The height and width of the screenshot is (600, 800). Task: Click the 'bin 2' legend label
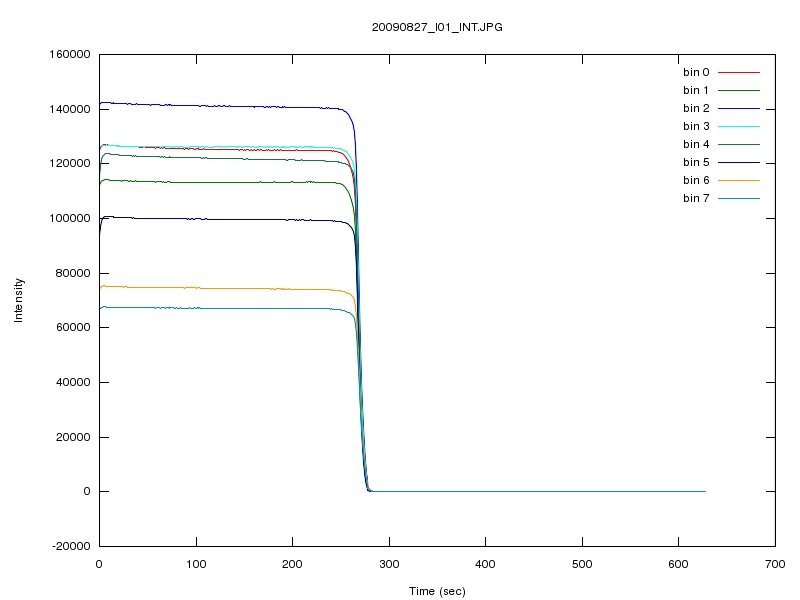pos(696,108)
